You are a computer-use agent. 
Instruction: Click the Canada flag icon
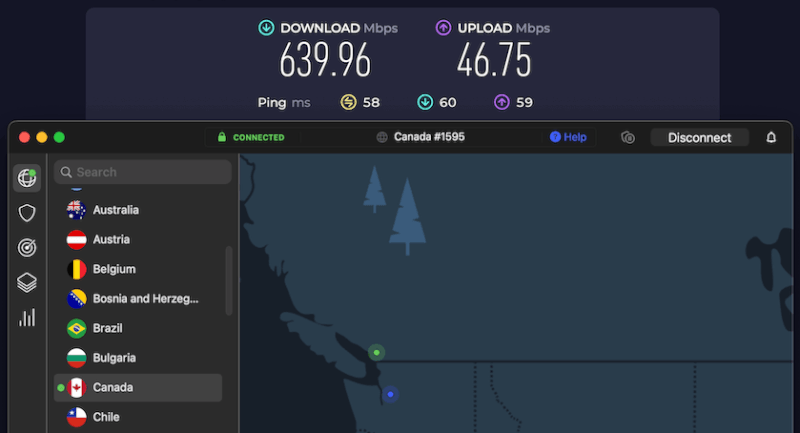click(77, 388)
